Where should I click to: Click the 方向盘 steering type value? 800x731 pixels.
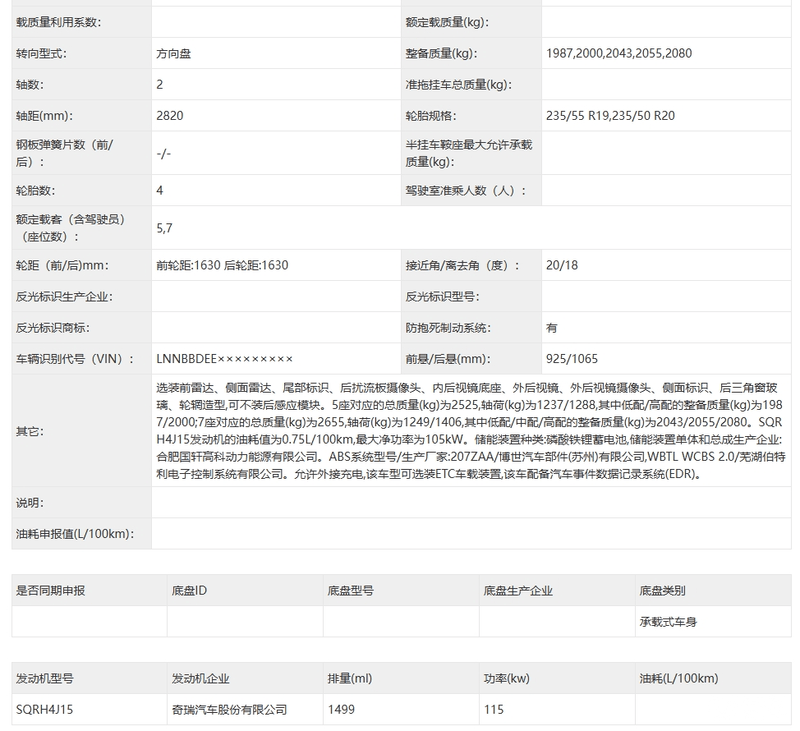point(175,54)
